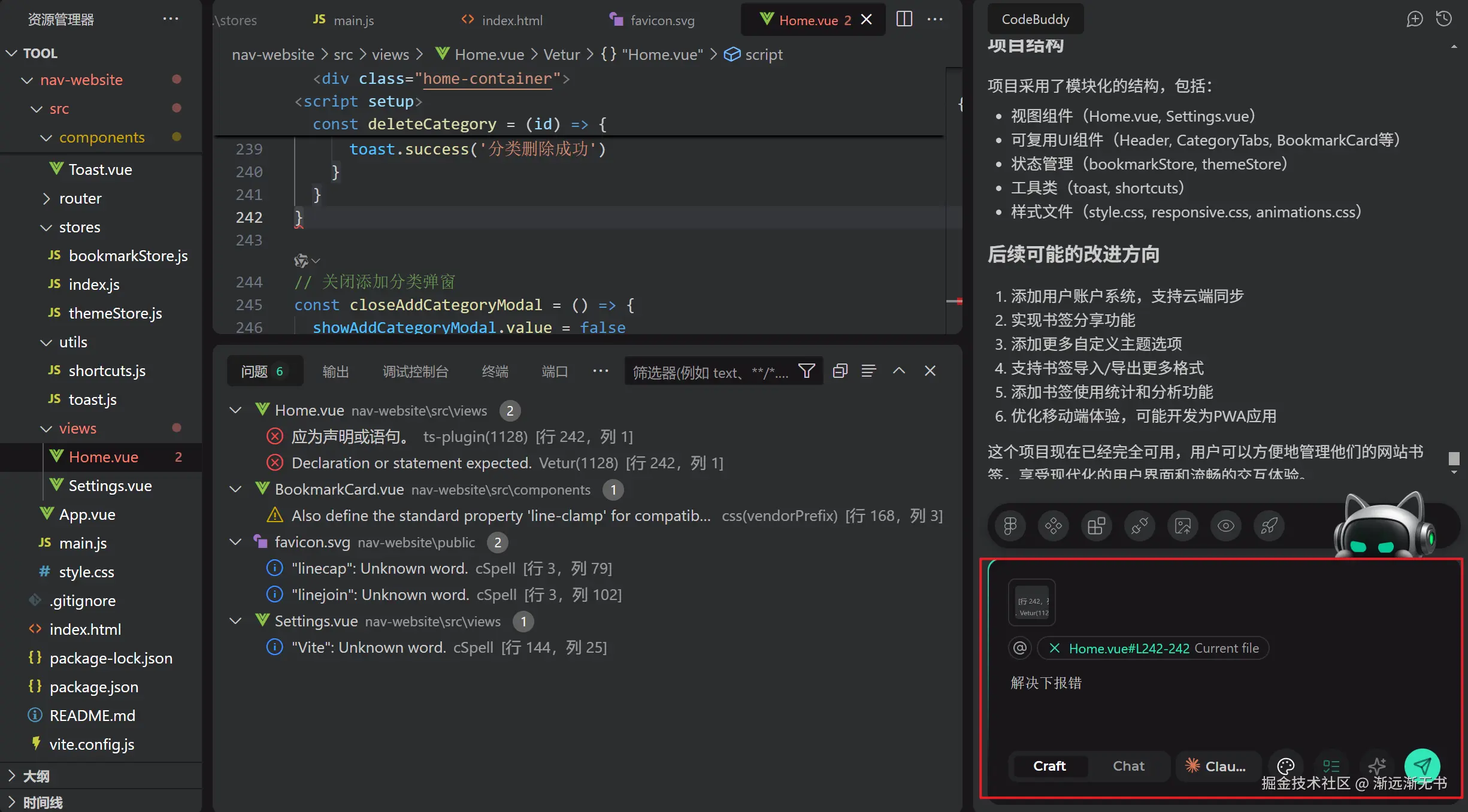Click the @ mention context button

1020,648
